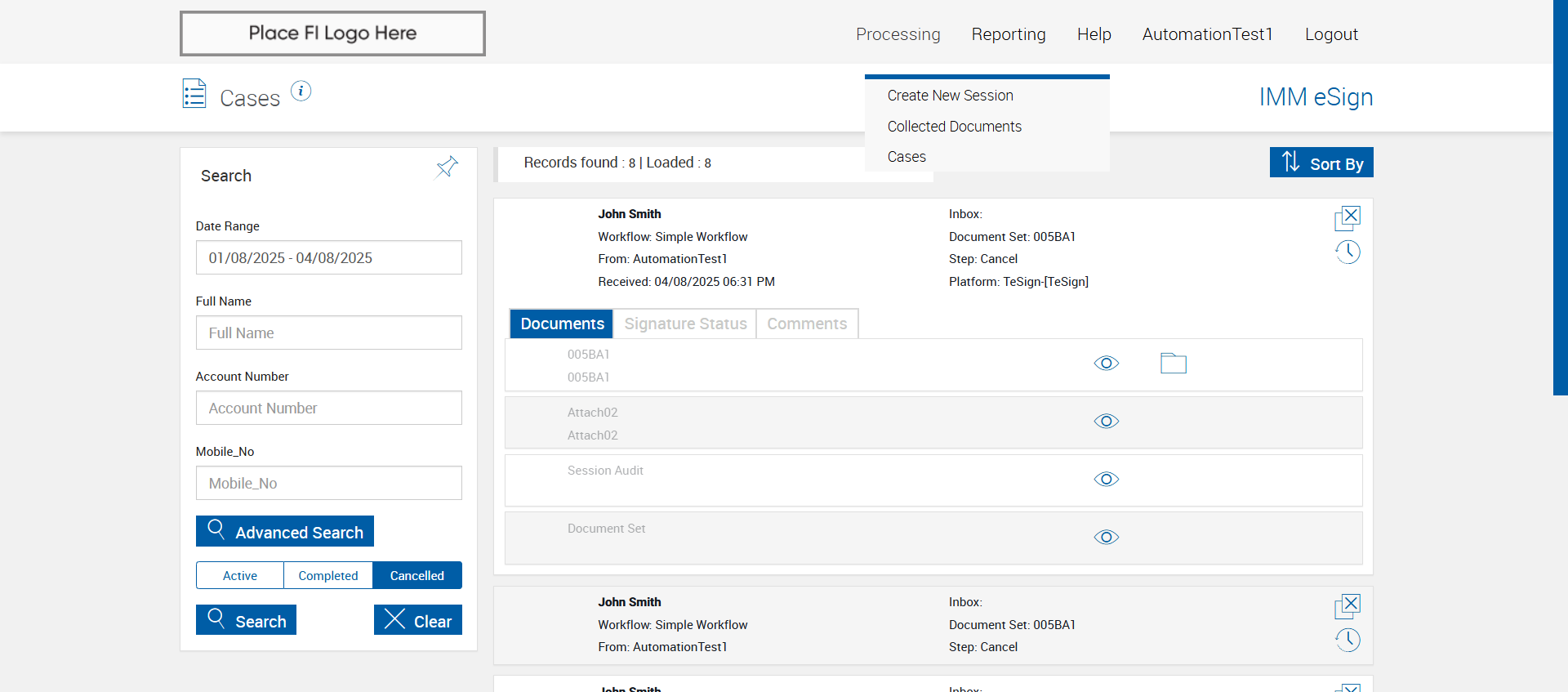Click the Cases list page icon
This screenshot has width=1568, height=692.
tap(194, 94)
